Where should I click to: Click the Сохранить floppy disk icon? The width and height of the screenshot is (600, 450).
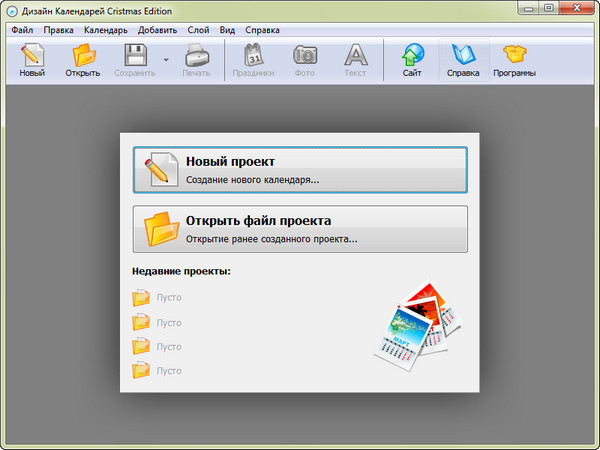pyautogui.click(x=134, y=56)
